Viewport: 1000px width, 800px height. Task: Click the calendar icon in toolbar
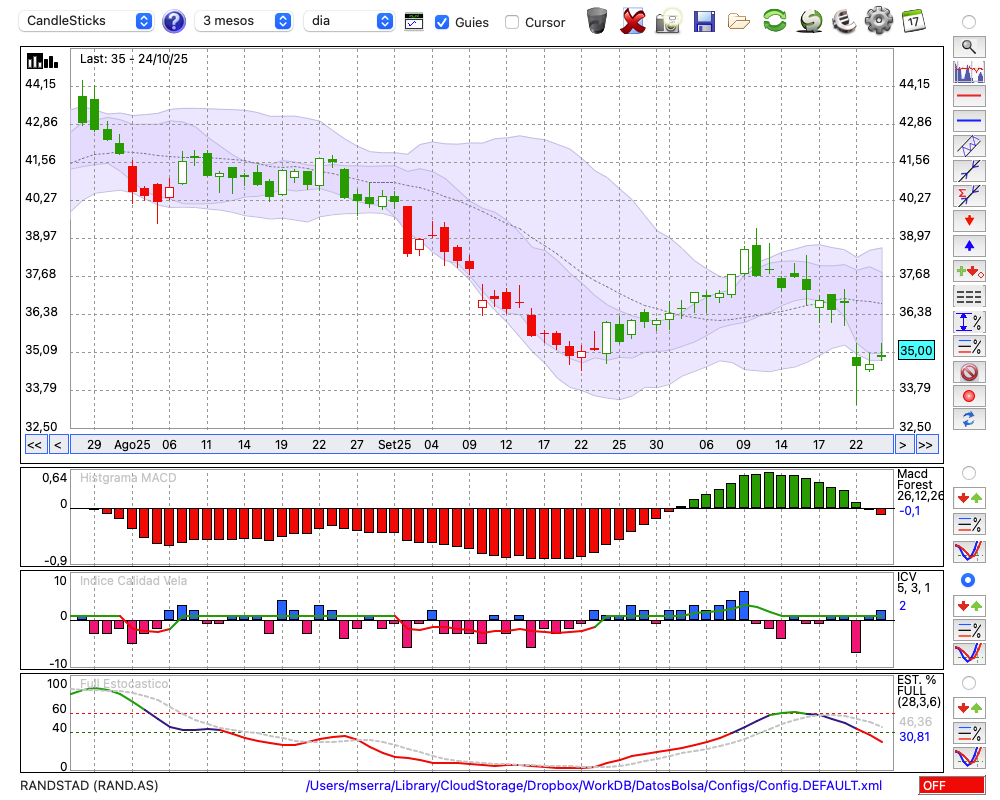[912, 21]
